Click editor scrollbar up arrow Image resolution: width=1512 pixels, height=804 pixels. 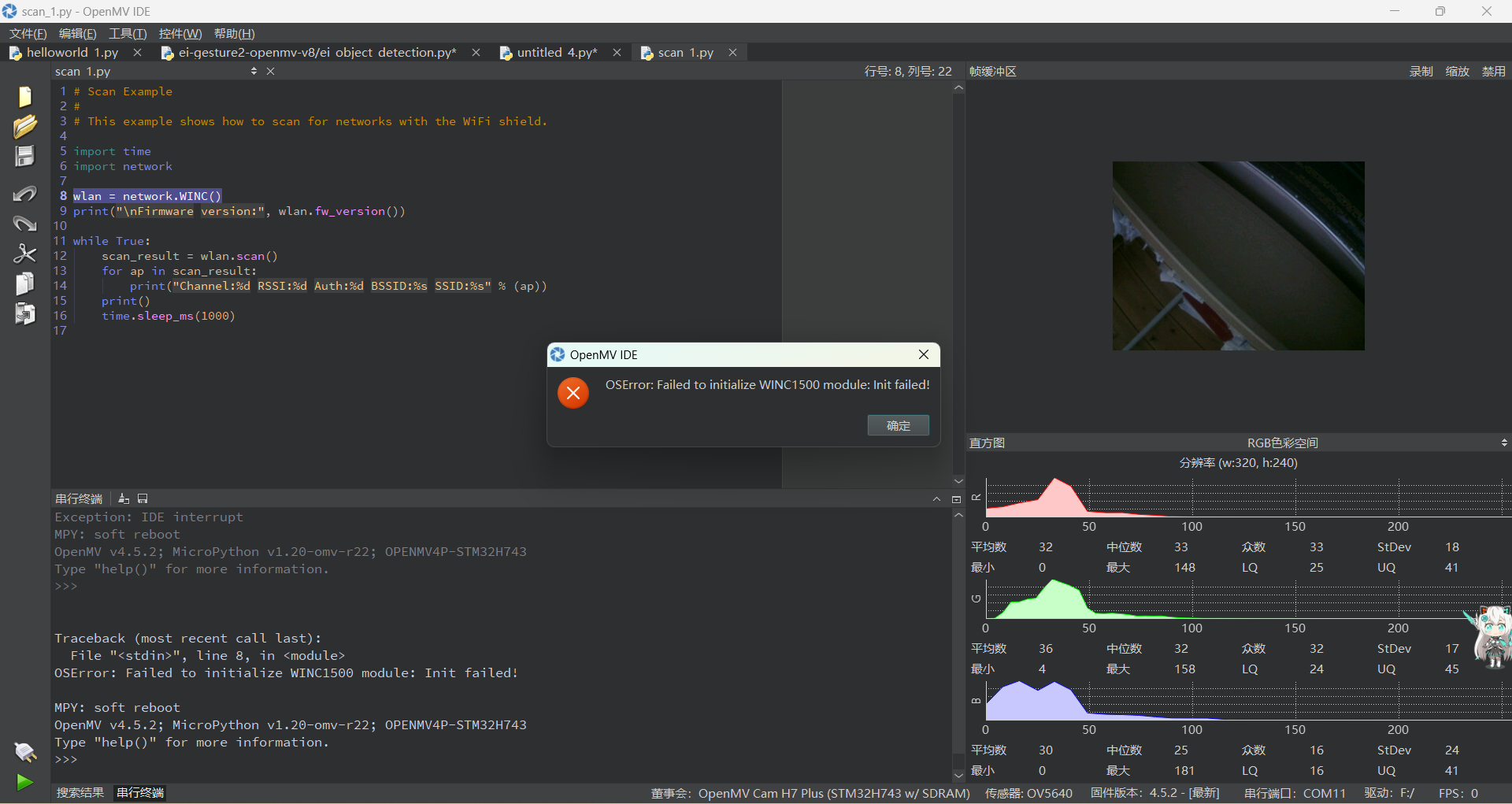tap(958, 88)
